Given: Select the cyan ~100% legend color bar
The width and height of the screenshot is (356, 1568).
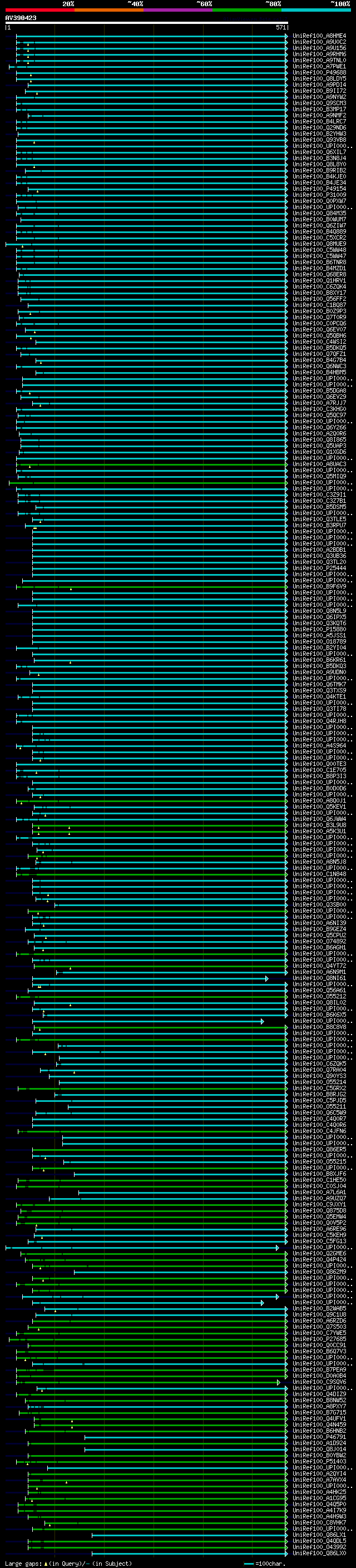Looking at the screenshot, I should [316, 10].
